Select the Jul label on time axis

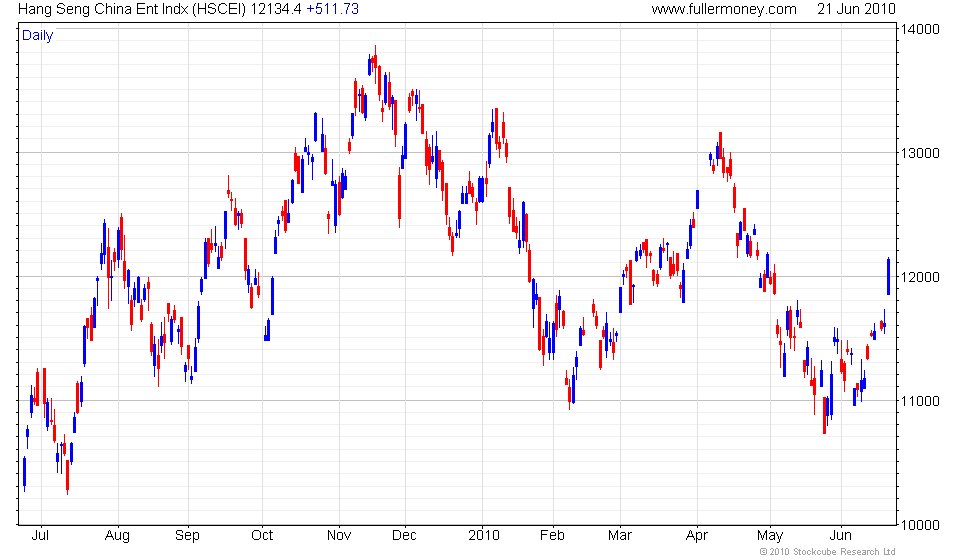(40, 536)
